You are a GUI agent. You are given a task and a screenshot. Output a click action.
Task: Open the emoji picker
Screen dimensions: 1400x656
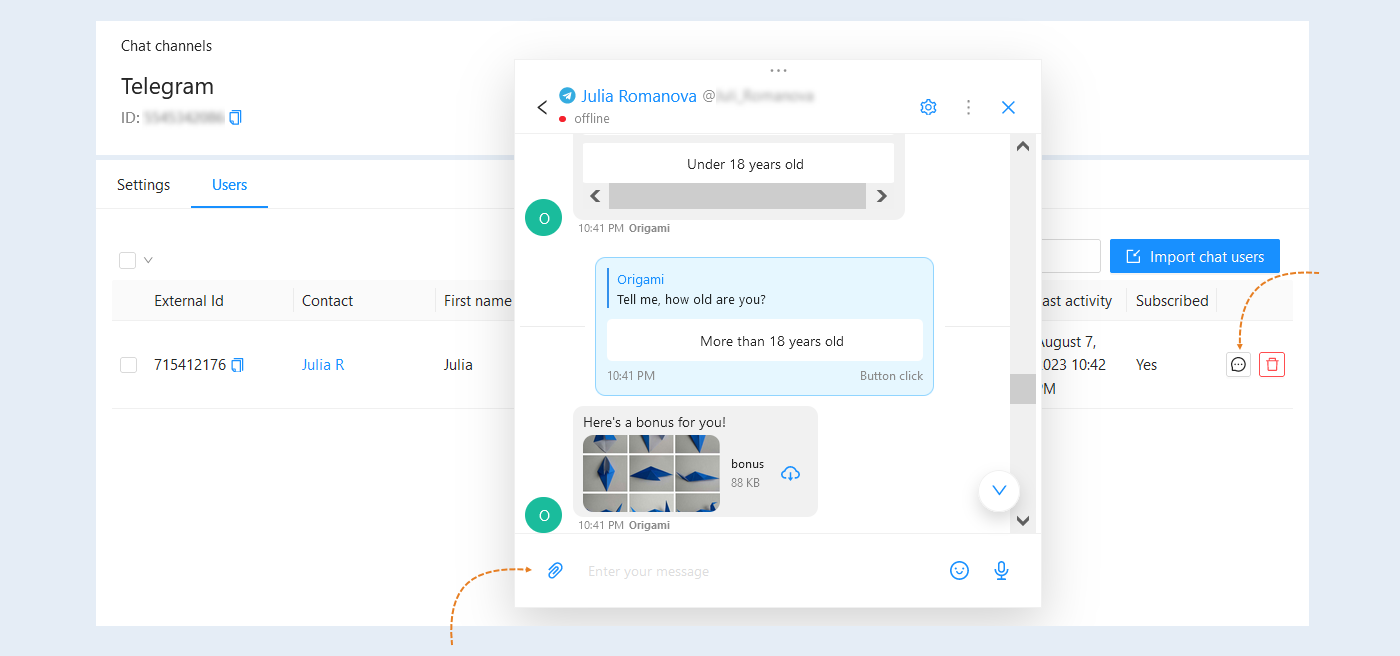click(x=959, y=571)
